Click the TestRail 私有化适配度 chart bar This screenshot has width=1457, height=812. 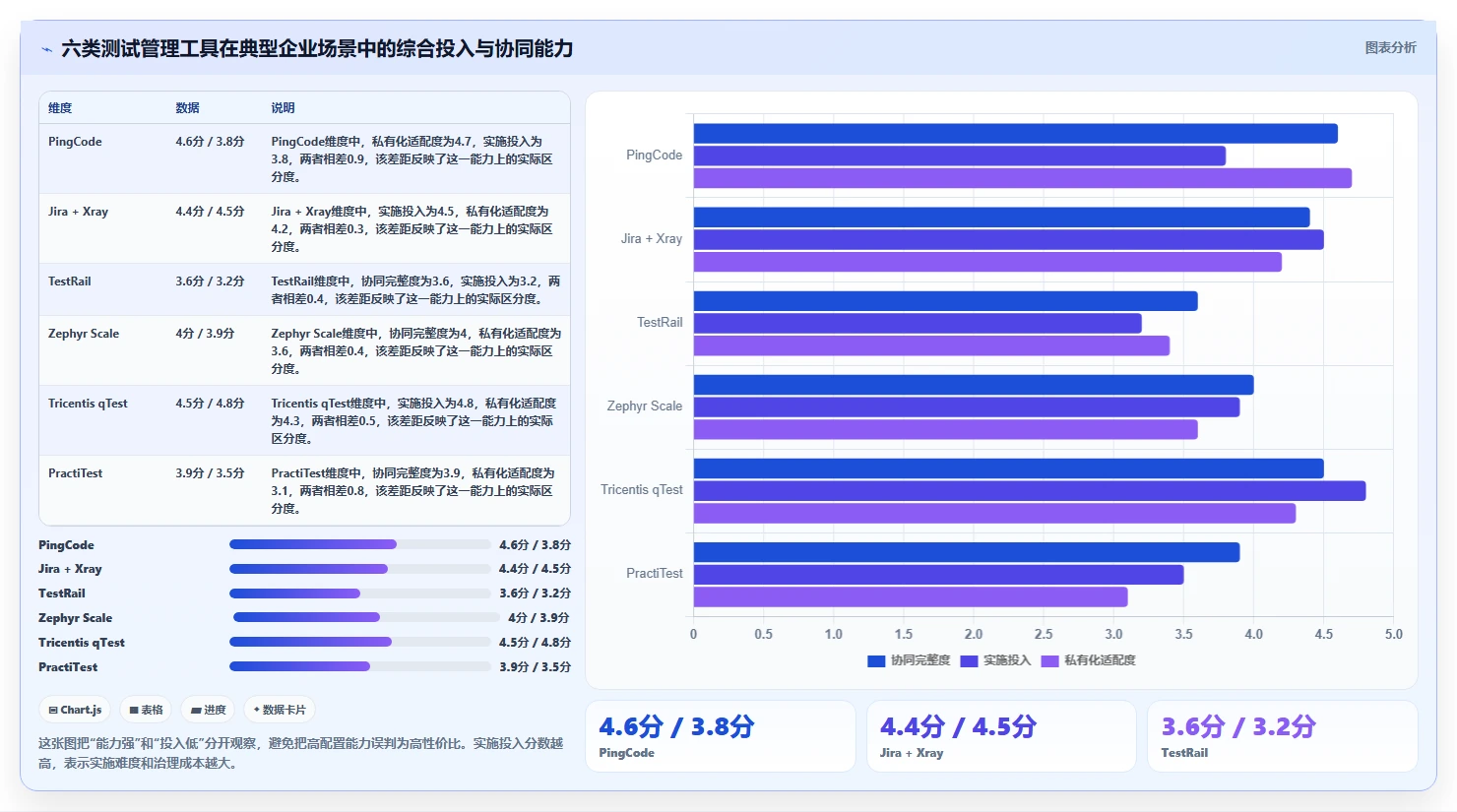click(x=931, y=345)
